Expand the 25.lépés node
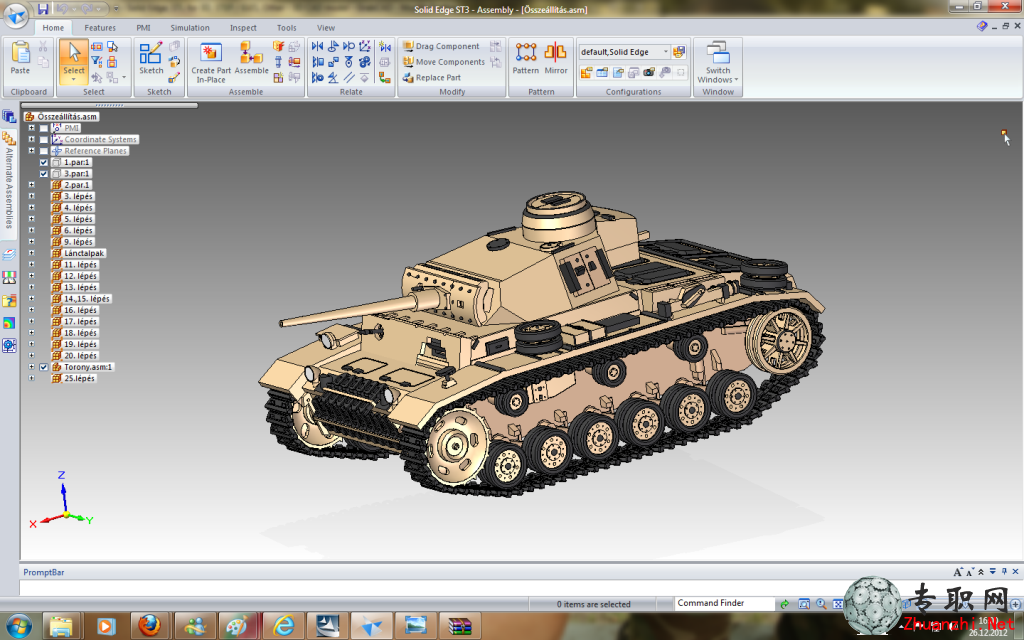 [31, 378]
